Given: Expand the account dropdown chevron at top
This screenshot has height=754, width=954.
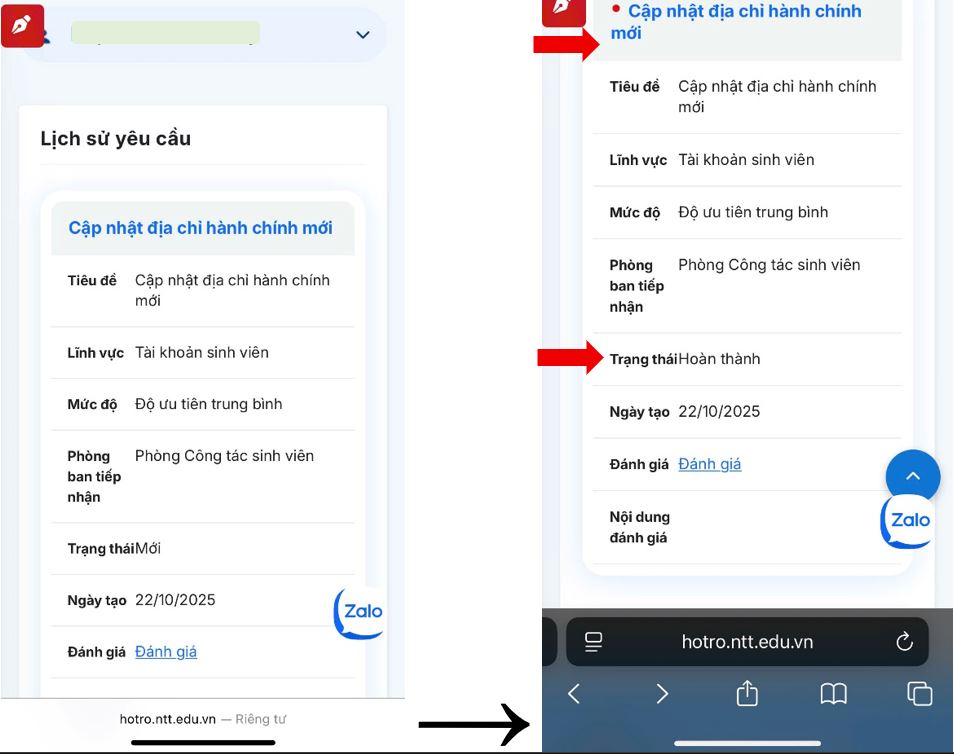Looking at the screenshot, I should coord(363,35).
